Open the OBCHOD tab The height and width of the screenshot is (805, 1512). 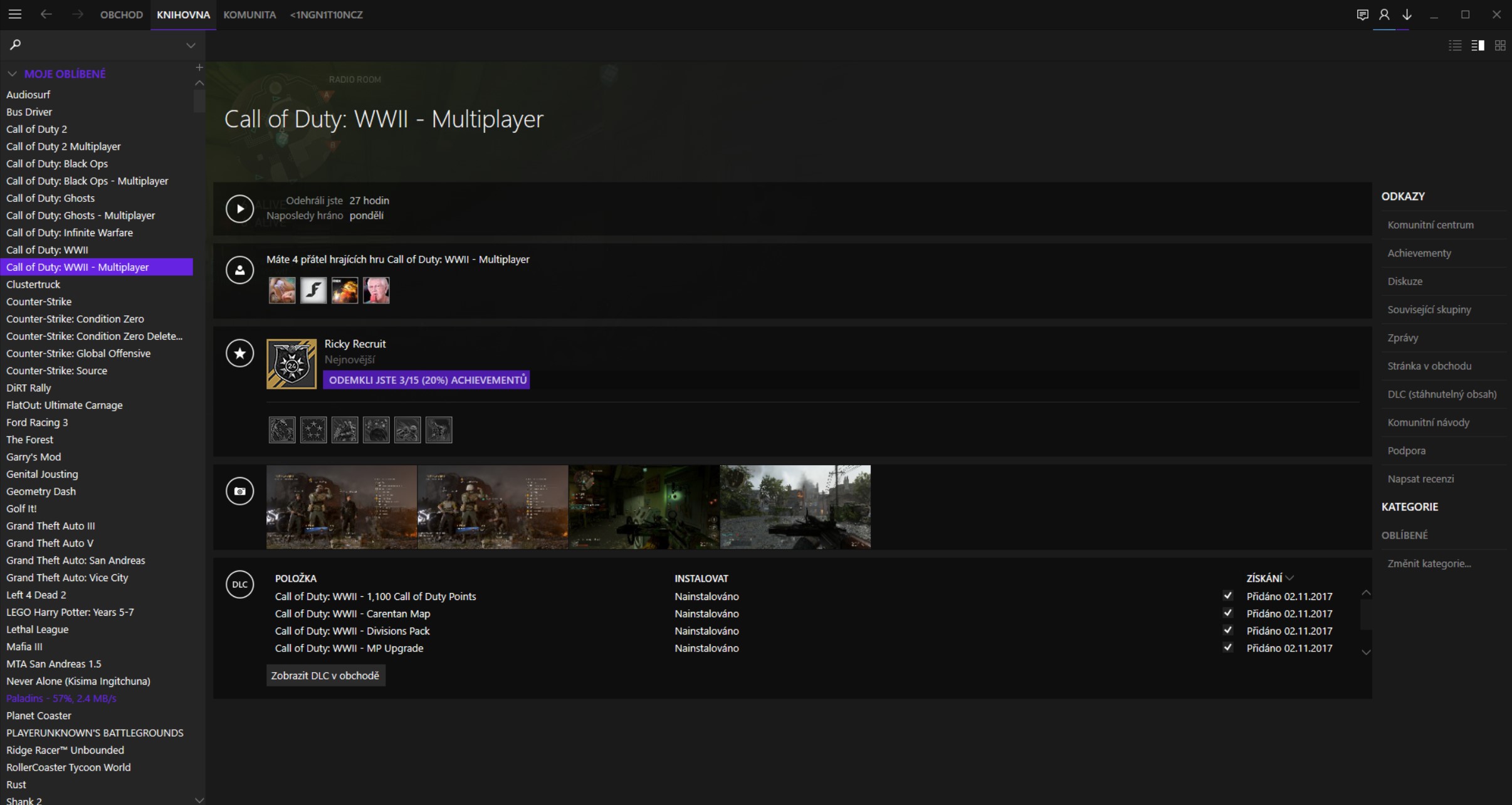tap(122, 14)
